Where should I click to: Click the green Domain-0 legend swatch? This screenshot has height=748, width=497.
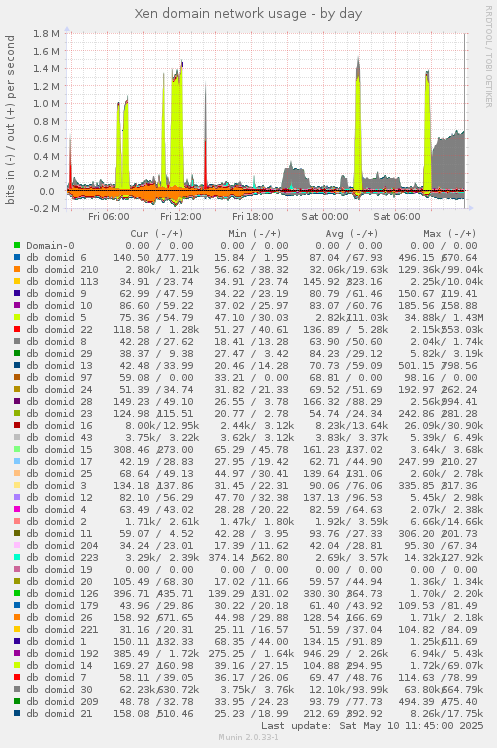pos(17,245)
